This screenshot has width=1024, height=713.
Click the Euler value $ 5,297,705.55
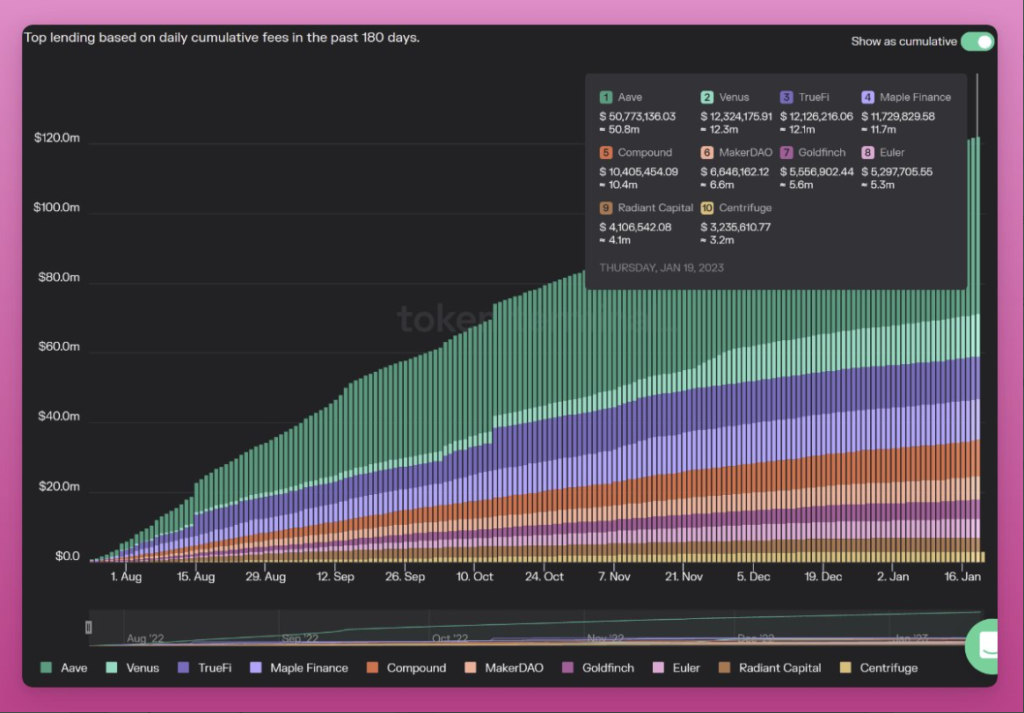click(897, 172)
